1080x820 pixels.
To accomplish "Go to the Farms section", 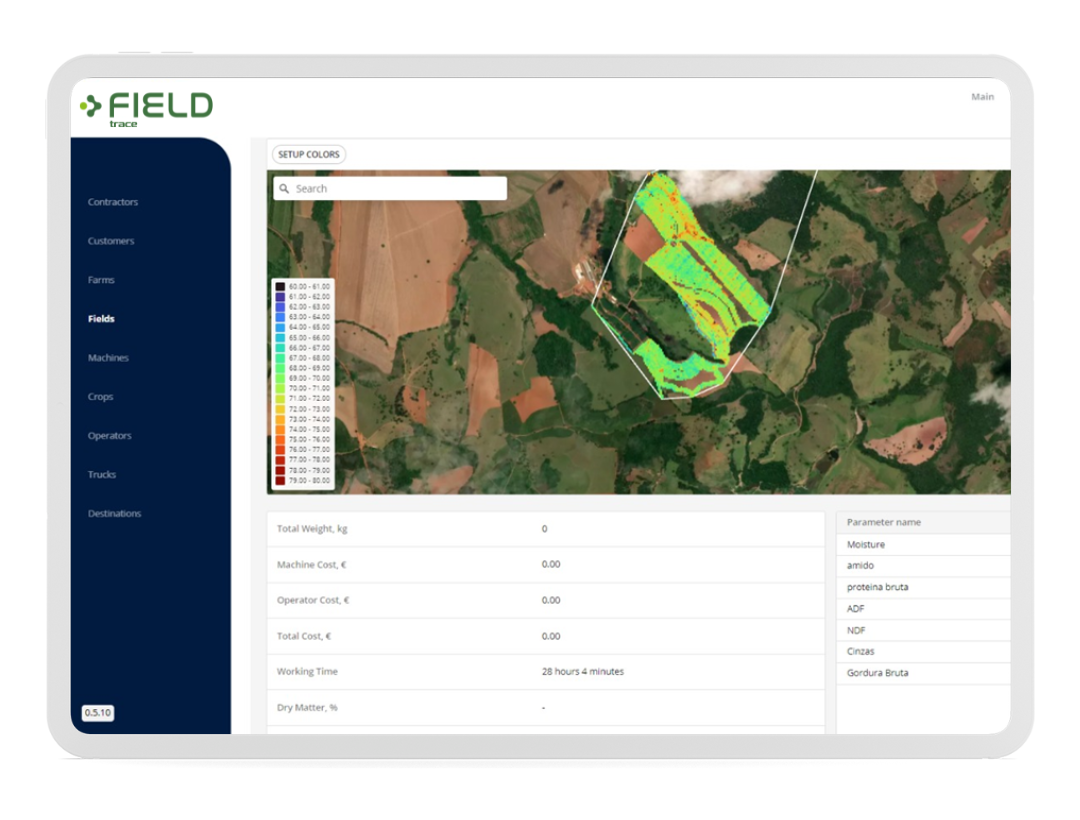I will 99,280.
